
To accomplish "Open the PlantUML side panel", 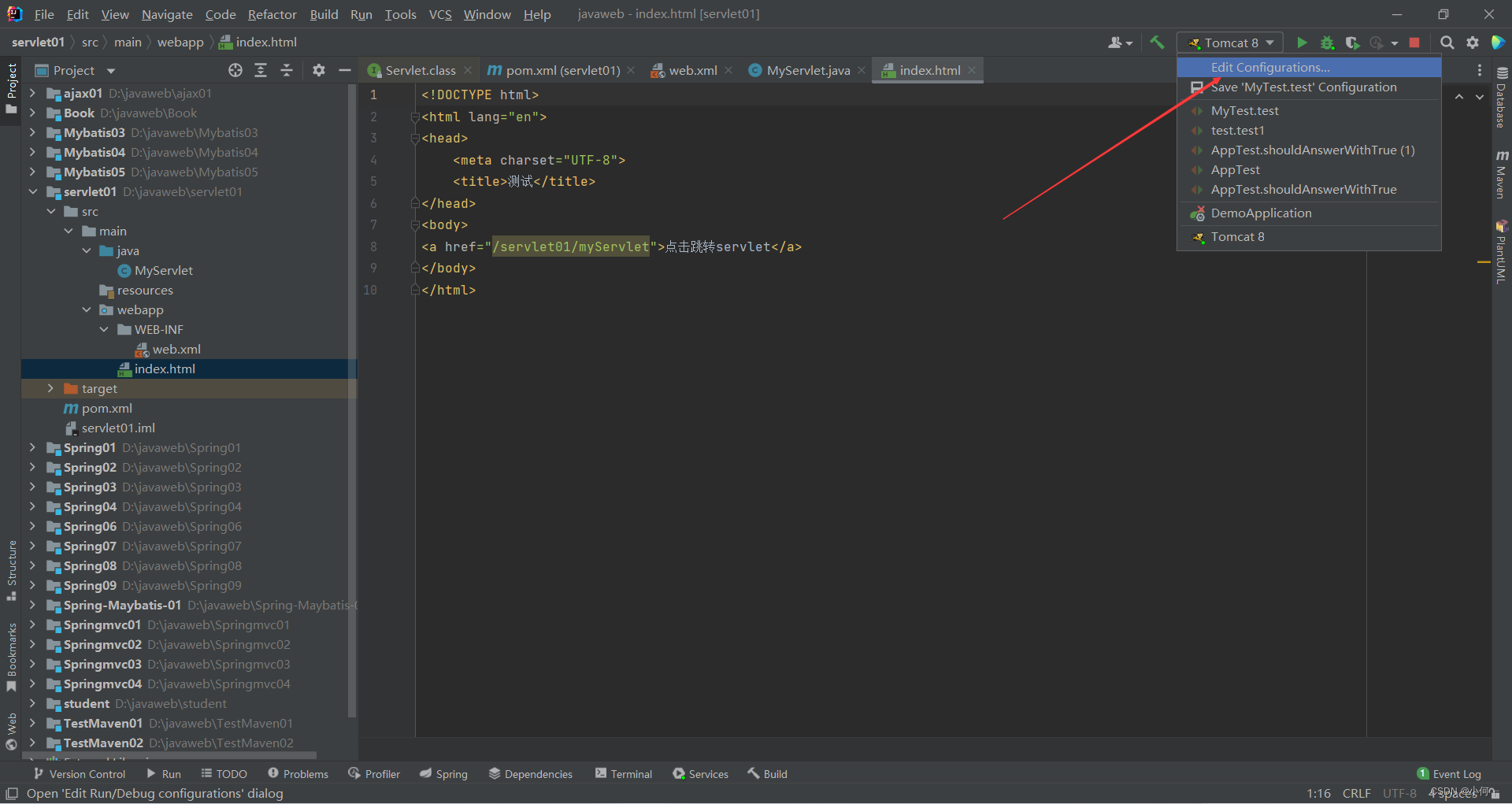I will 1501,252.
